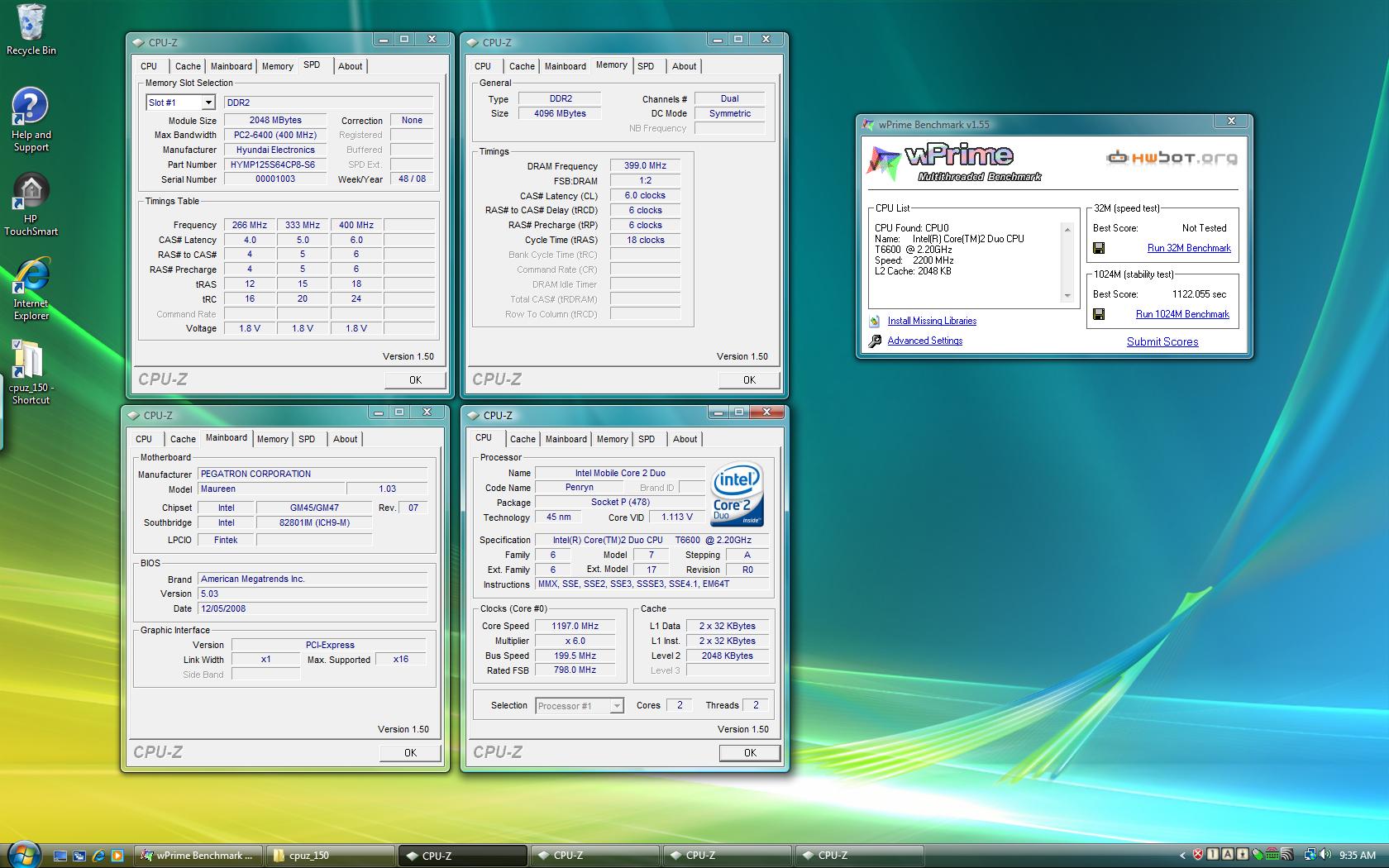Open the Recycle Bin desktop icon
This screenshot has height=868, width=1389.
click(31, 30)
